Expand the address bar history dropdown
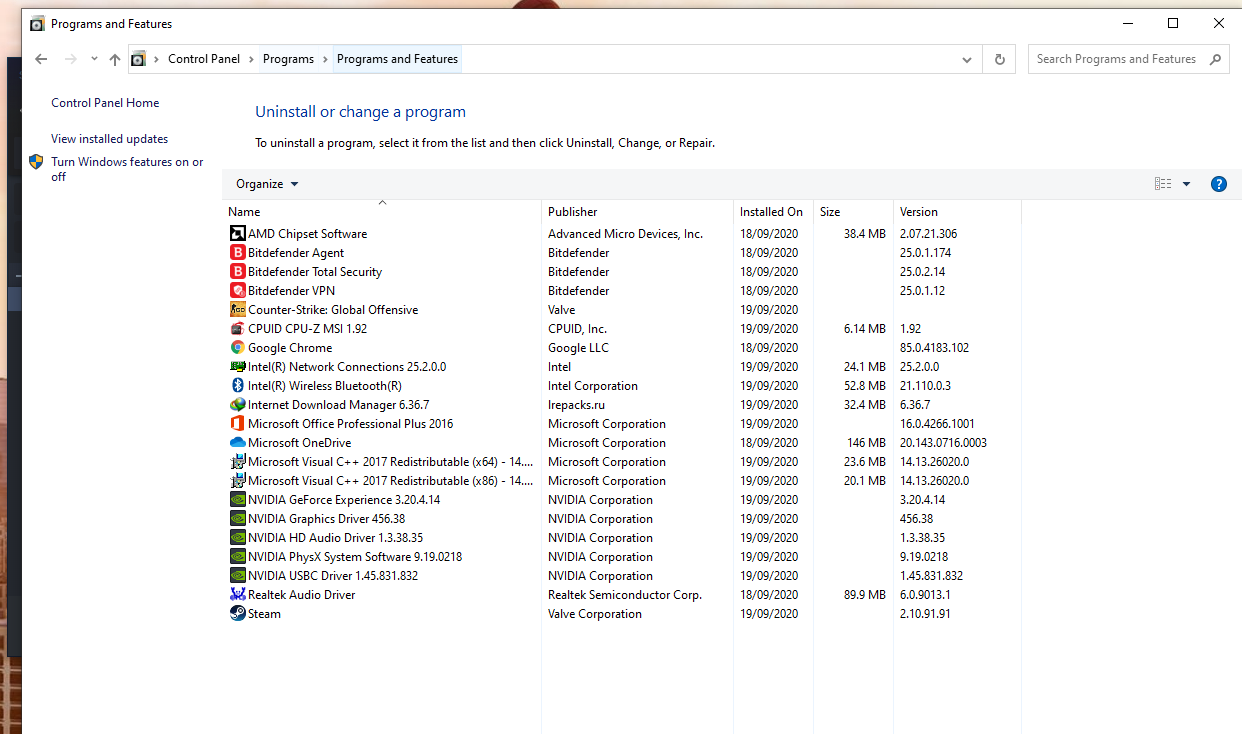This screenshot has width=1242, height=734. pyautogui.click(x=967, y=59)
